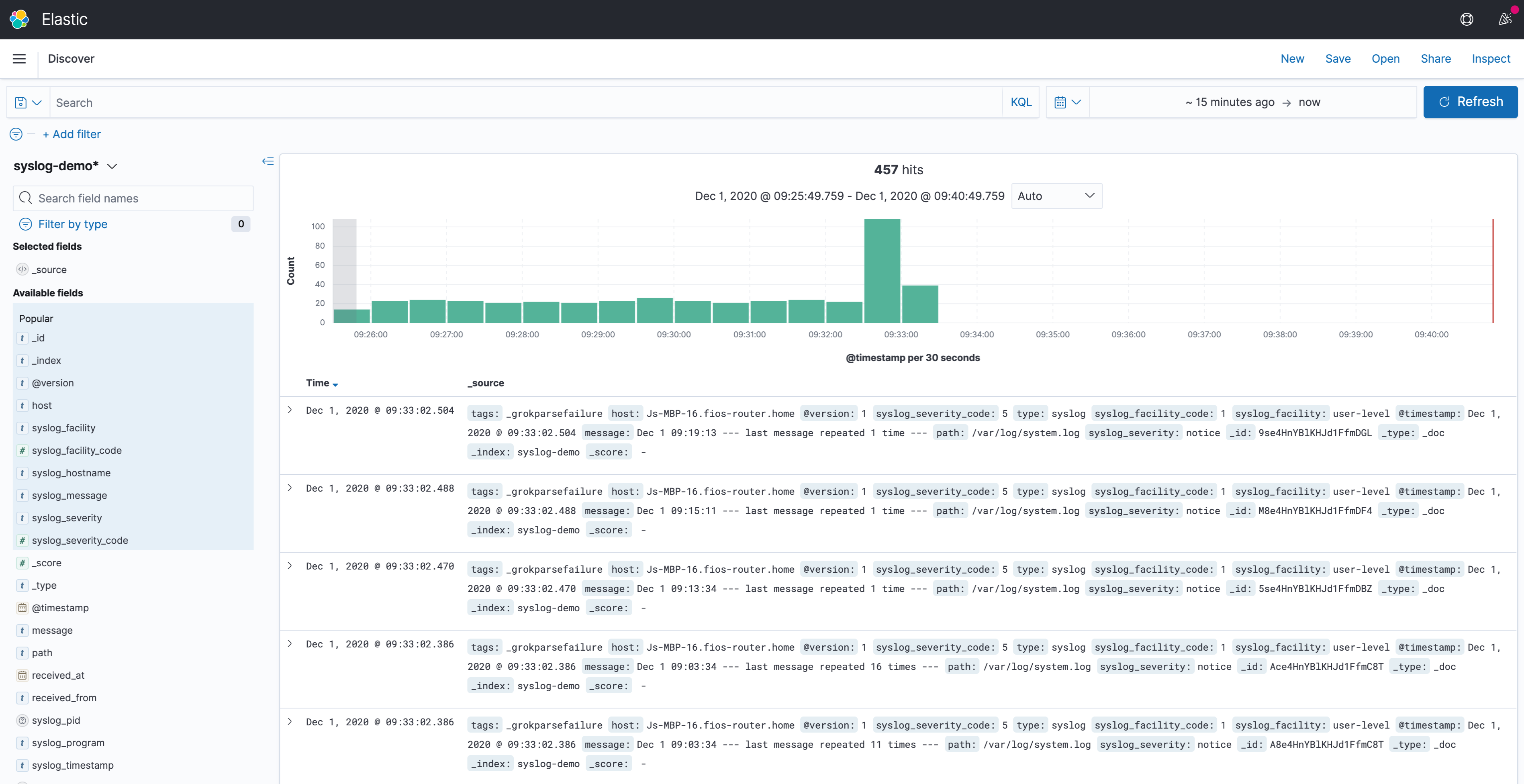
Task: Click the syslog_severity_code field icon
Action: 23,540
